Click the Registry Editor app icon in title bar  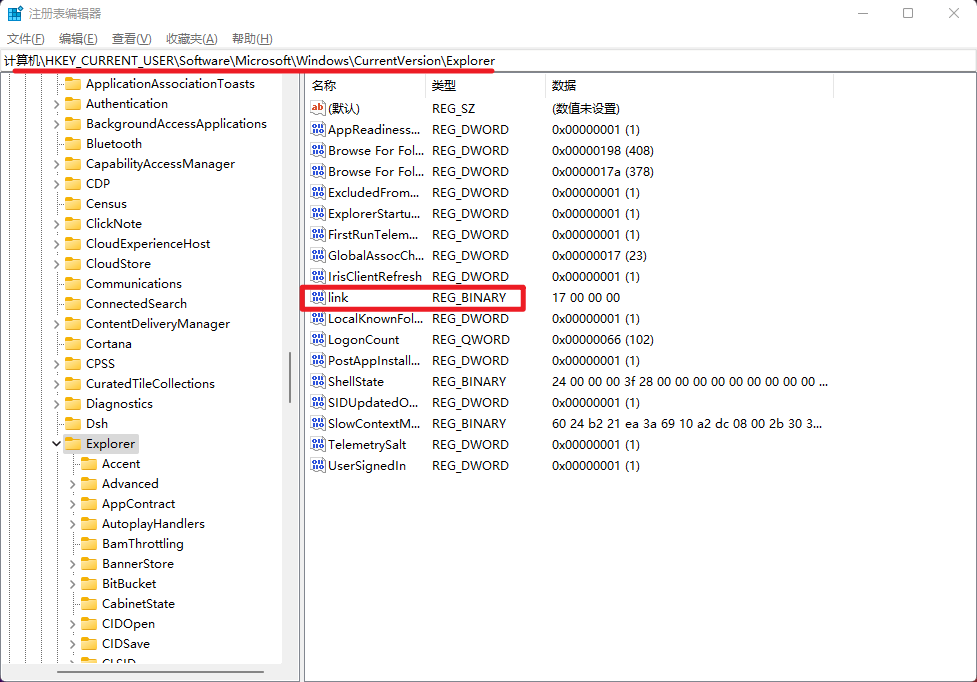click(15, 14)
